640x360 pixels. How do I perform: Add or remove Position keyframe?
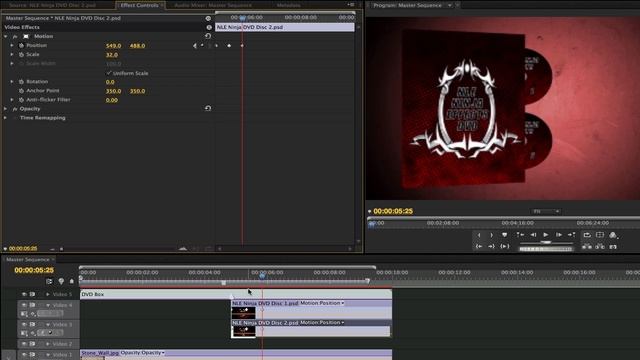(202, 46)
